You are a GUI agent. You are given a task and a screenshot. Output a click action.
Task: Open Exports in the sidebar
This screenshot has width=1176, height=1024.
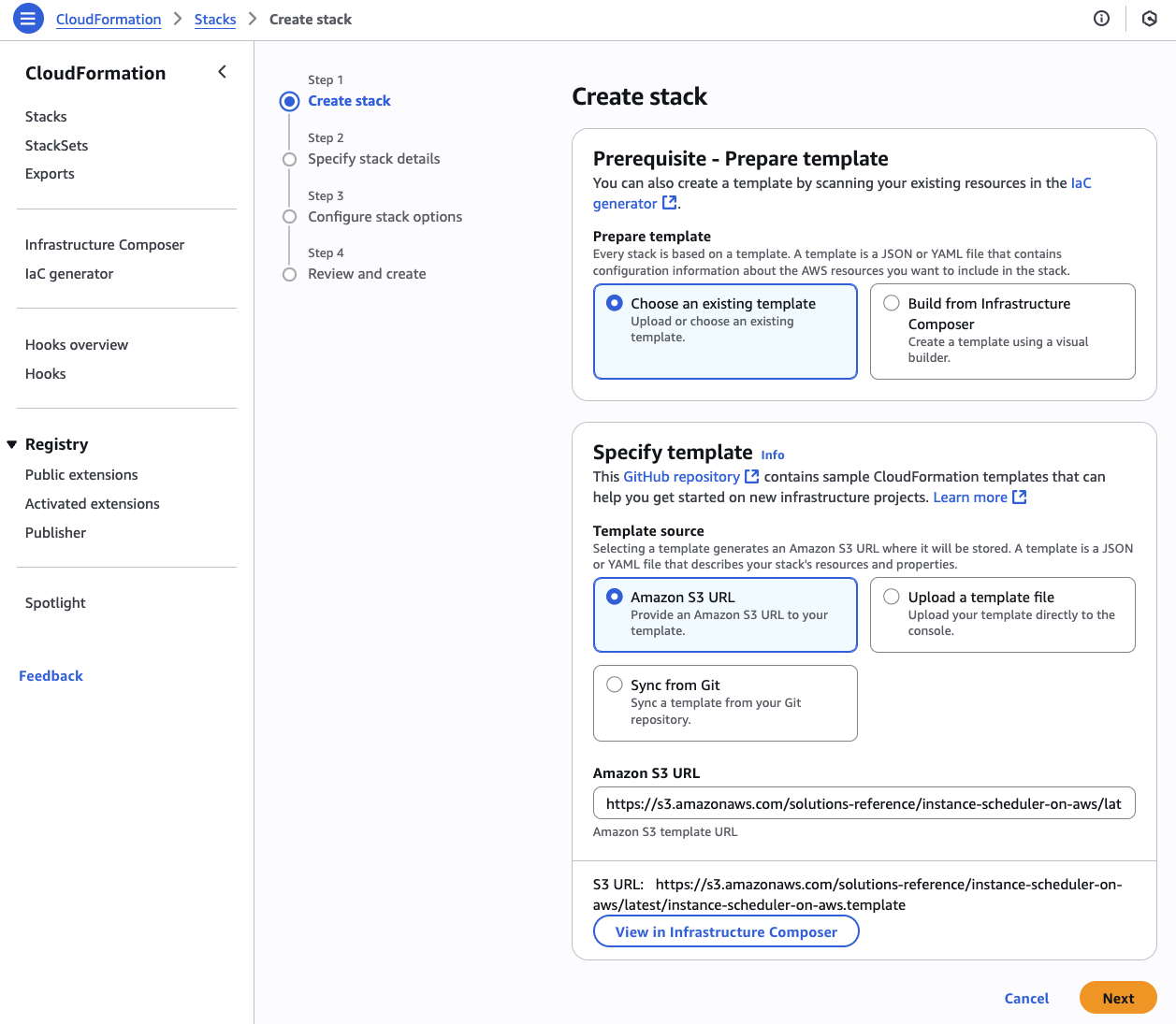pos(50,174)
